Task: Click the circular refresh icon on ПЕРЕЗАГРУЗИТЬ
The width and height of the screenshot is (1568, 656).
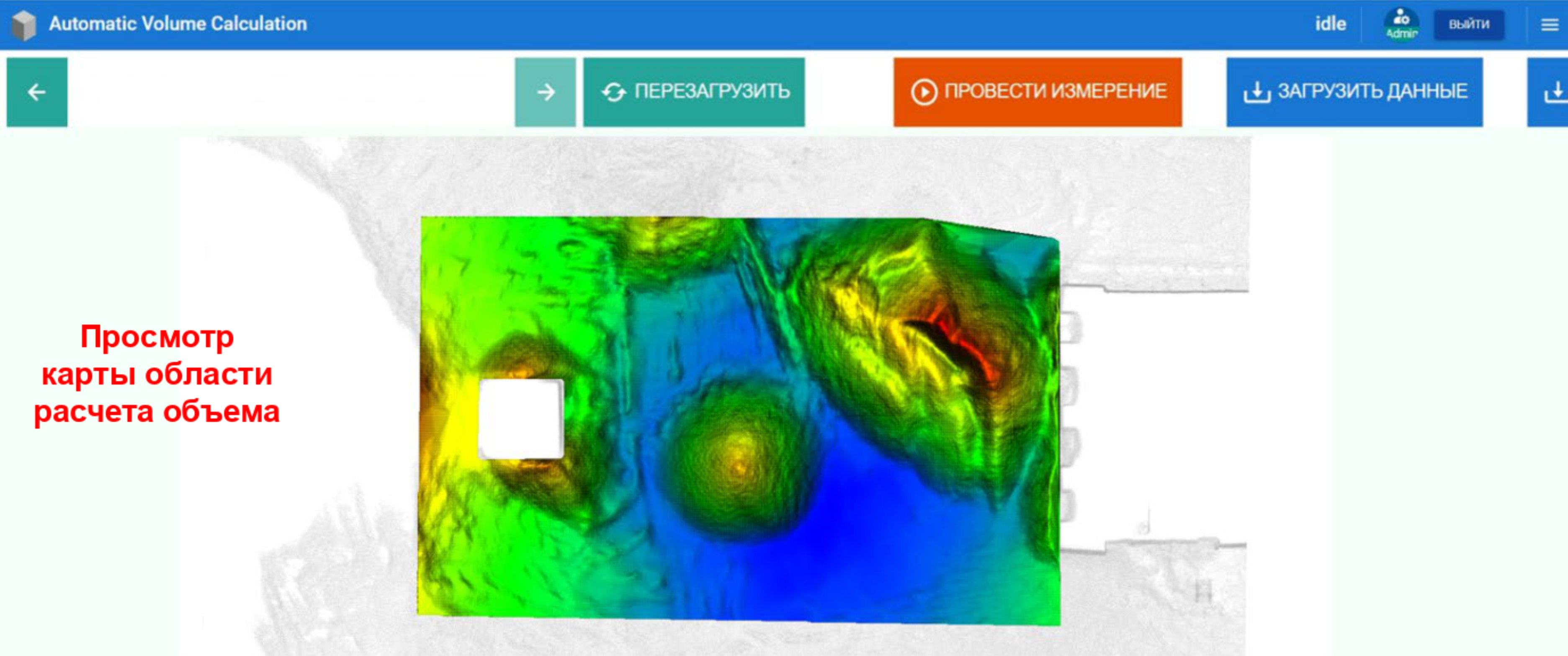Action: (x=613, y=92)
